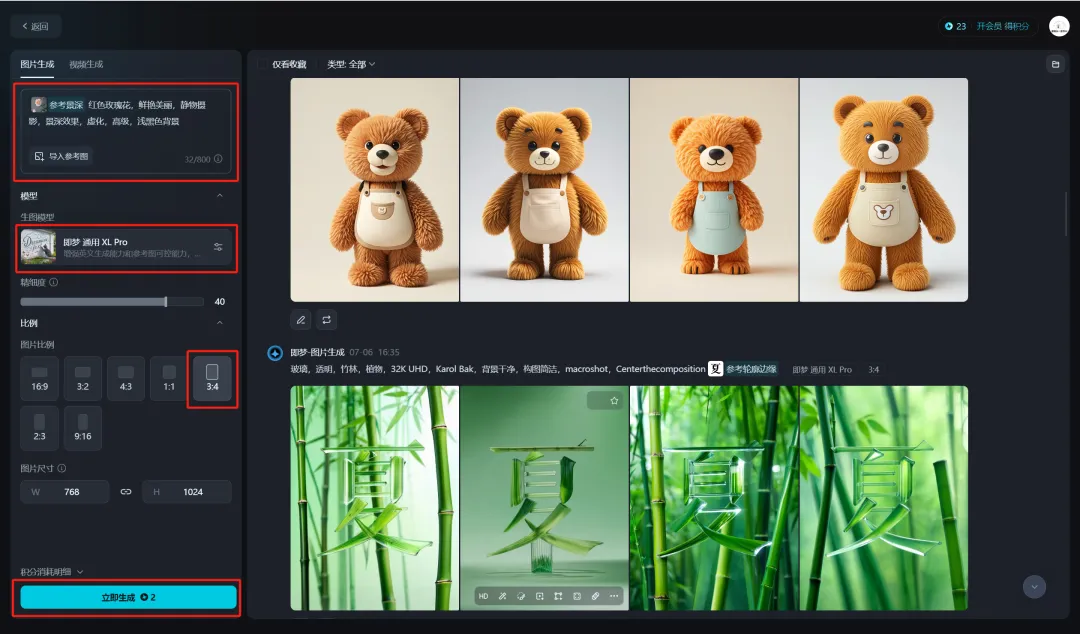The width and height of the screenshot is (1080, 634).
Task: Click the link icon between width and height
Action: pos(126,491)
